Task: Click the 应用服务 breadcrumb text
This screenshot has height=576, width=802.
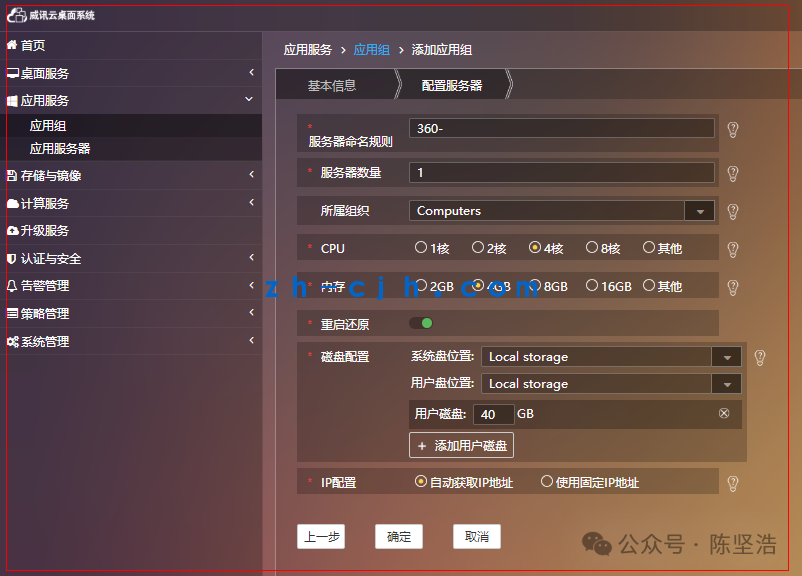Action: (x=308, y=50)
